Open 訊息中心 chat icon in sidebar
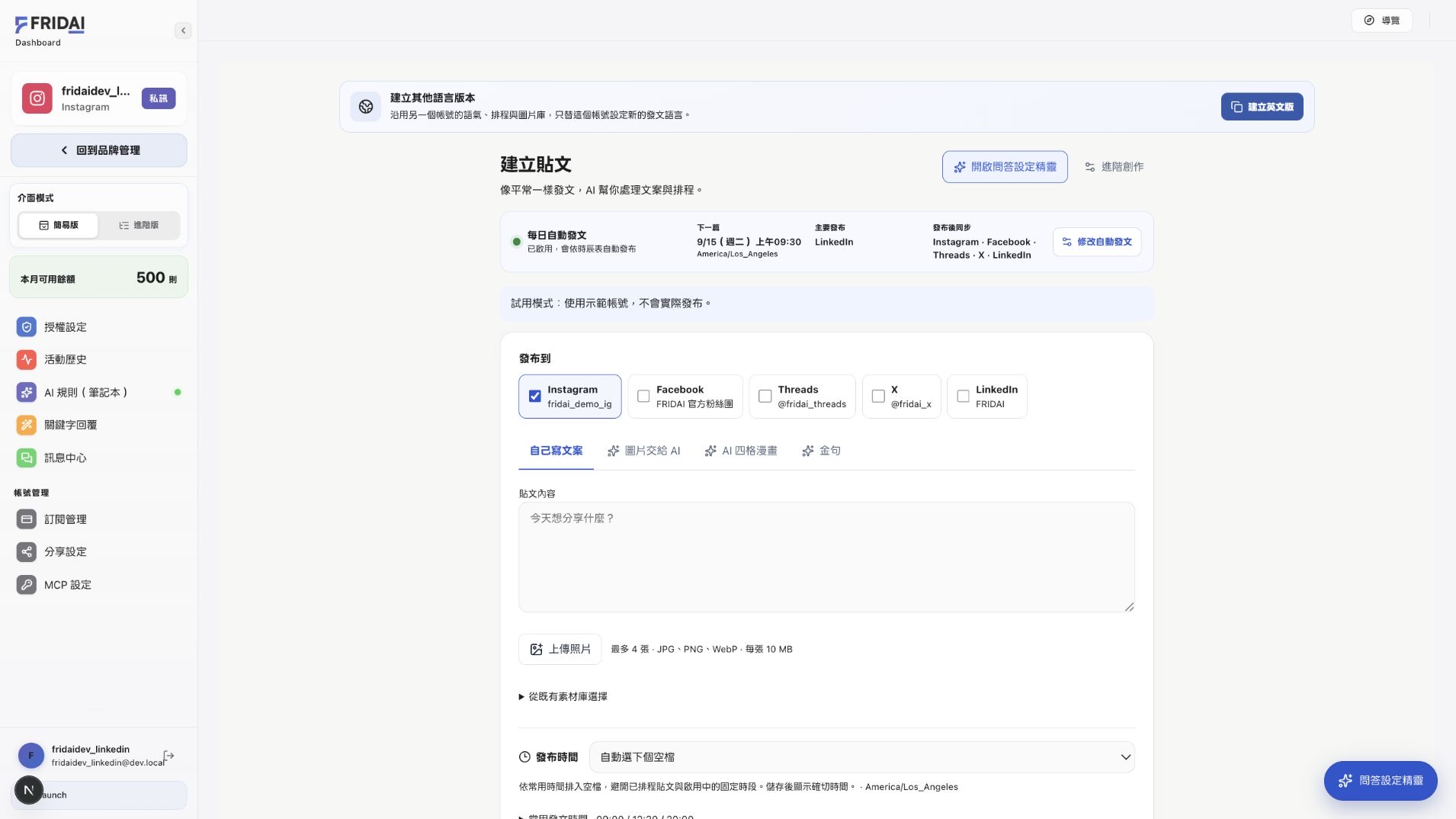Image resolution: width=1456 pixels, height=819 pixels. point(27,458)
